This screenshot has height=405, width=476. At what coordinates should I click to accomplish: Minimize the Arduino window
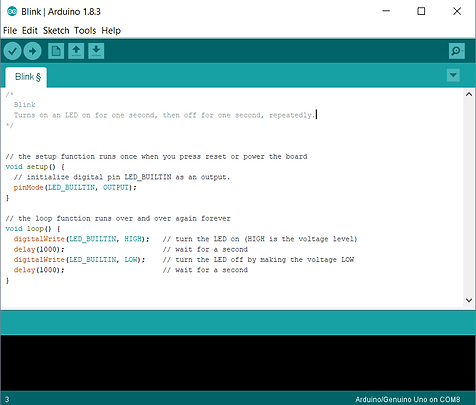pyautogui.click(x=386, y=11)
